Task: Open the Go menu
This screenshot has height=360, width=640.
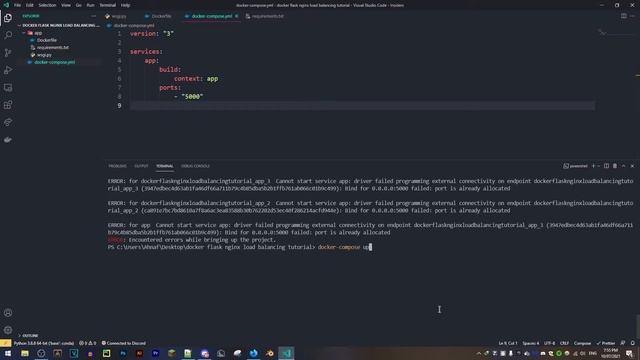Action: tap(78, 5)
